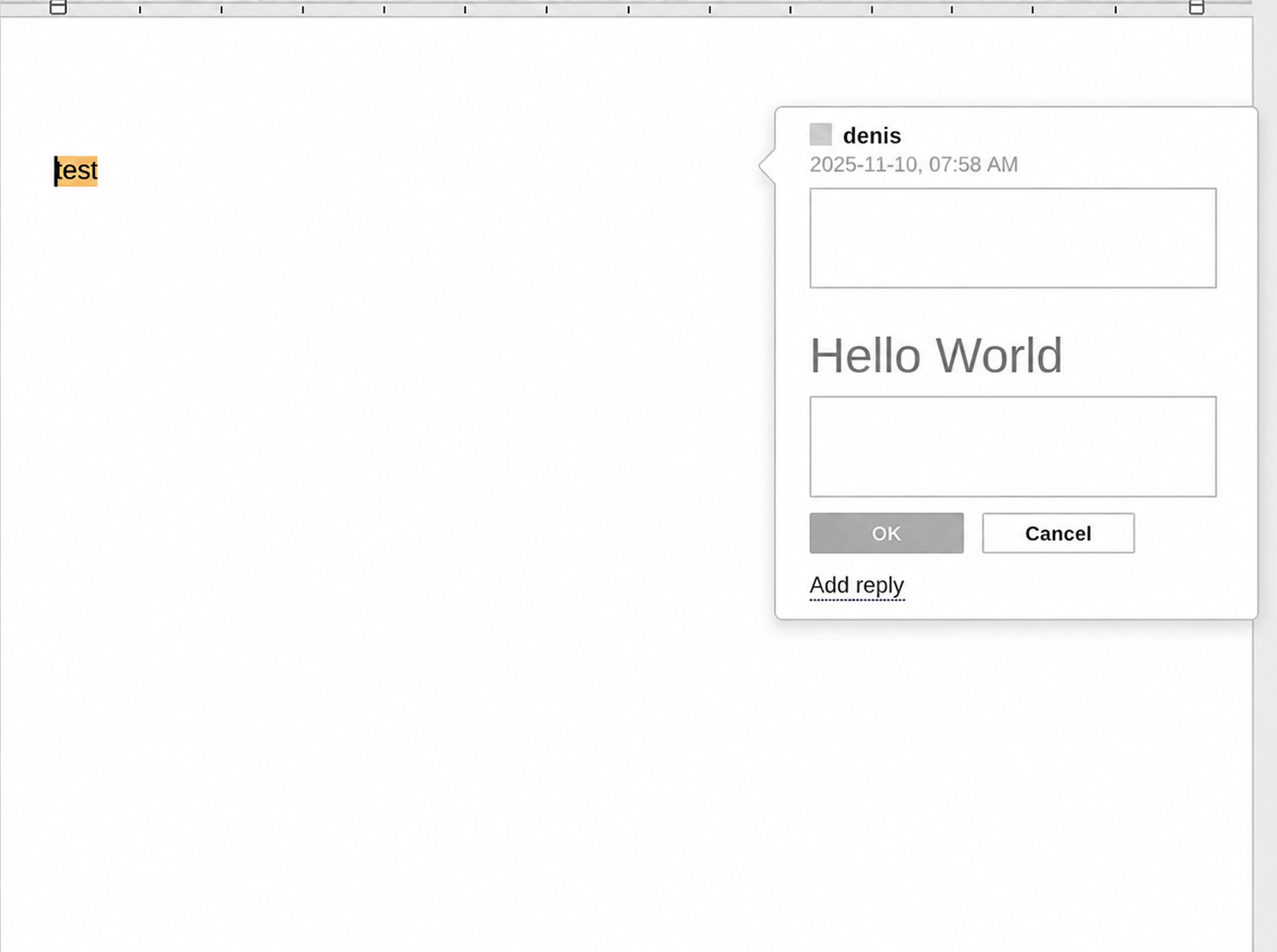Click the highlighted word test

click(x=77, y=171)
